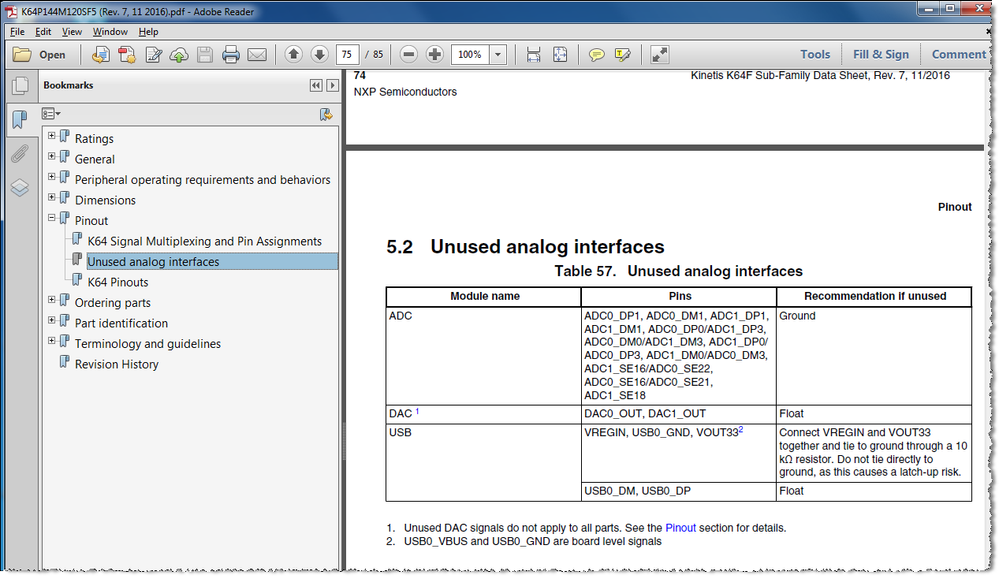The width and height of the screenshot is (999, 576).
Task: Click the blue Pinout hyperlink in footnote
Action: tap(681, 527)
